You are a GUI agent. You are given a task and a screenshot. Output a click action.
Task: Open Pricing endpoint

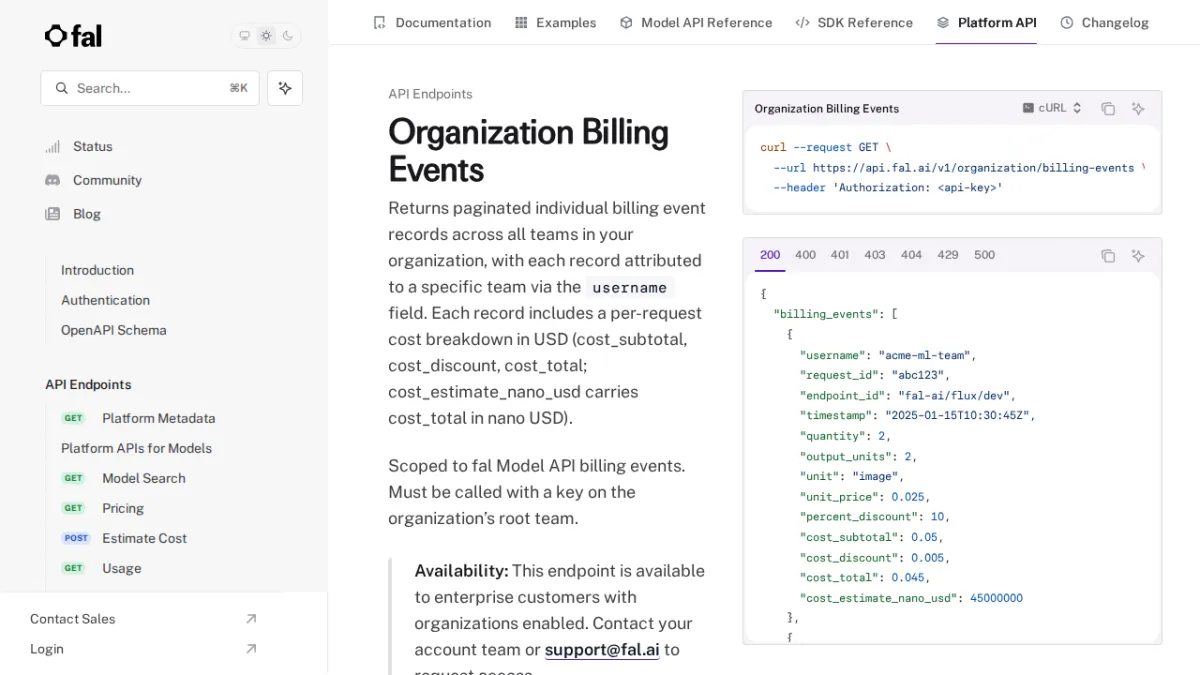click(x=123, y=508)
